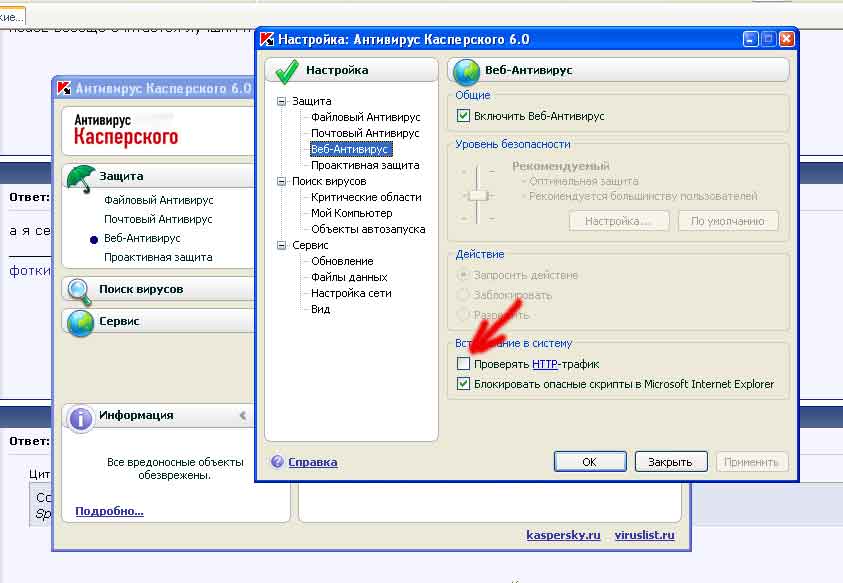Image resolution: width=843 pixels, height=583 pixels.
Task: Open the HTTP link in Проверять HTTP-трафик
Action: [545, 364]
